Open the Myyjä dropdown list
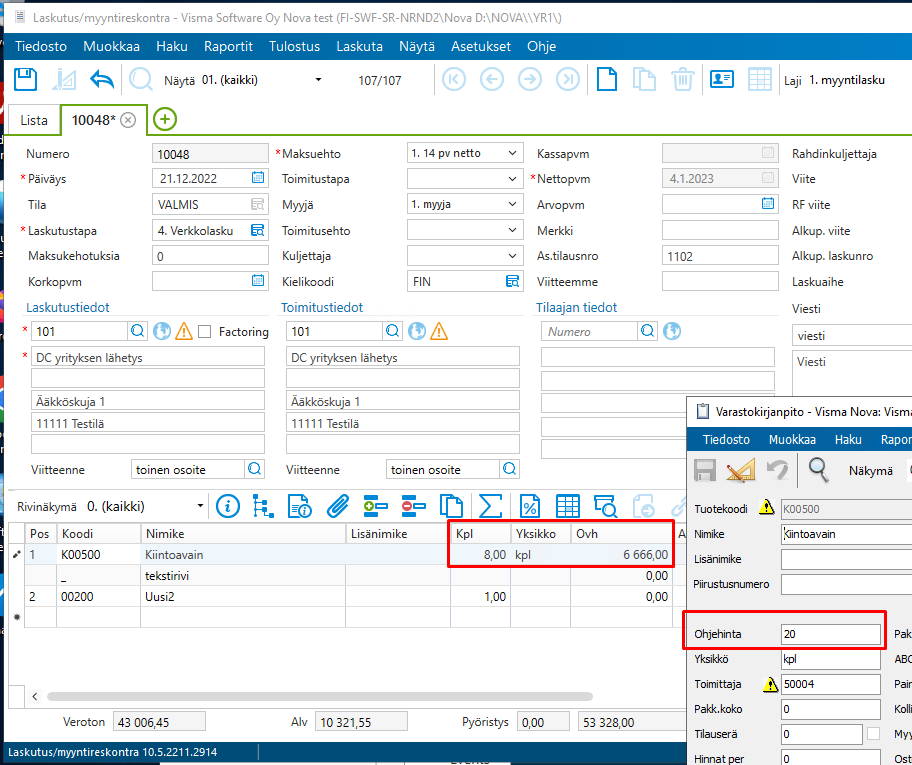 [x=512, y=205]
